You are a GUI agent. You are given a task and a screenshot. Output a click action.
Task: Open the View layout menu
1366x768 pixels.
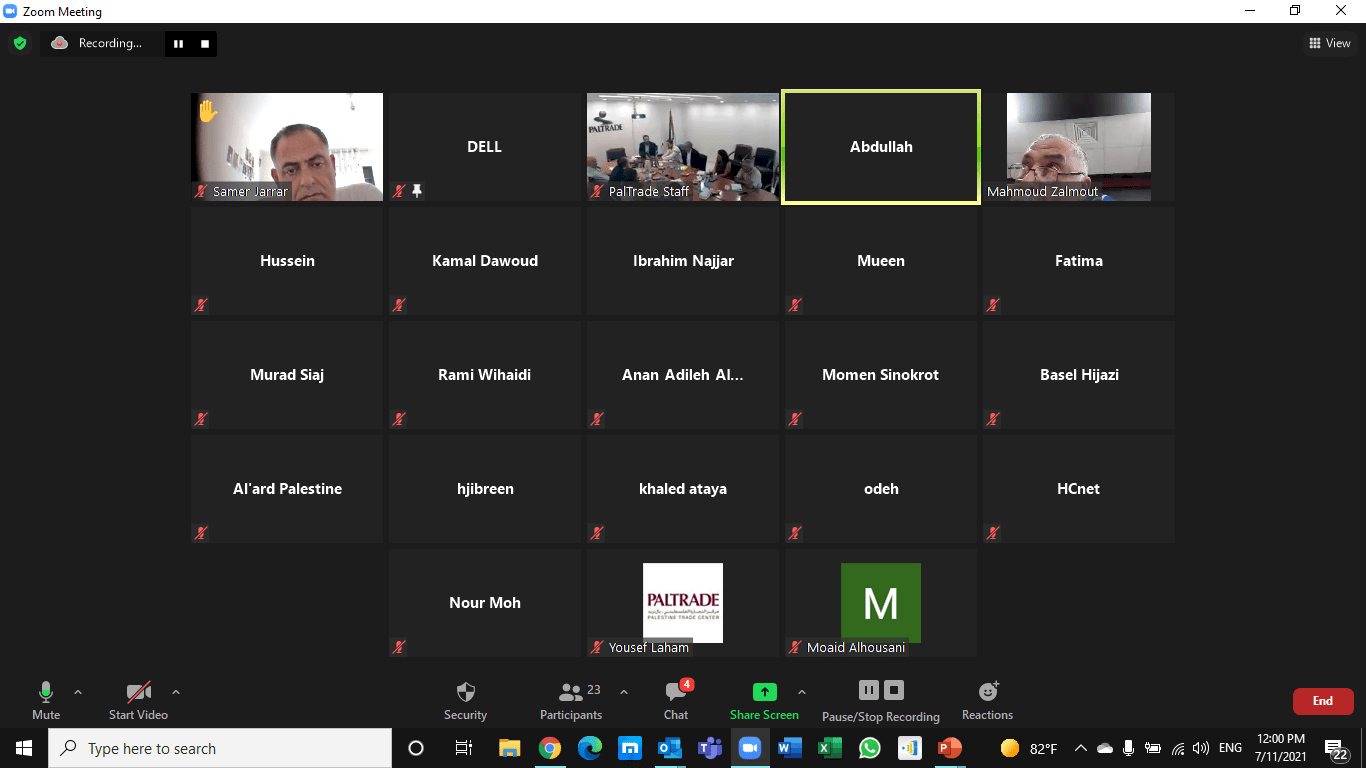coord(1330,43)
